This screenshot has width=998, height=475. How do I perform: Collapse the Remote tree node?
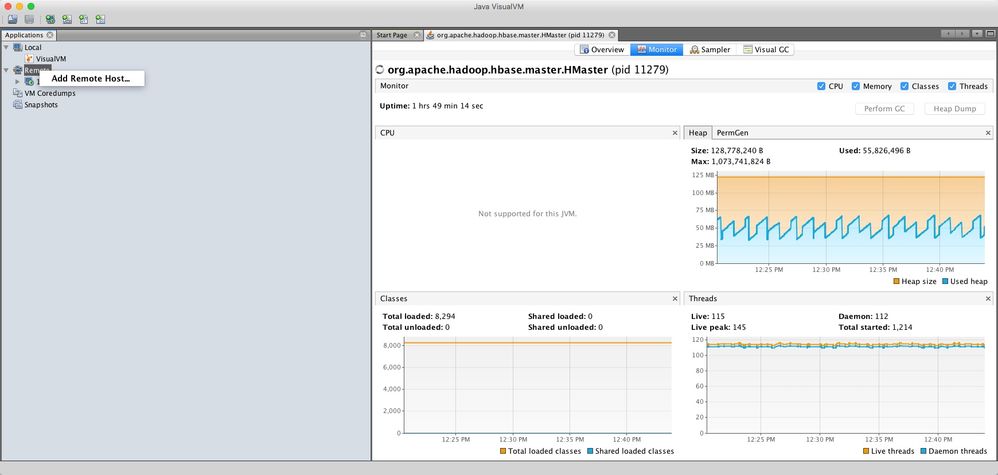[x=6, y=70]
